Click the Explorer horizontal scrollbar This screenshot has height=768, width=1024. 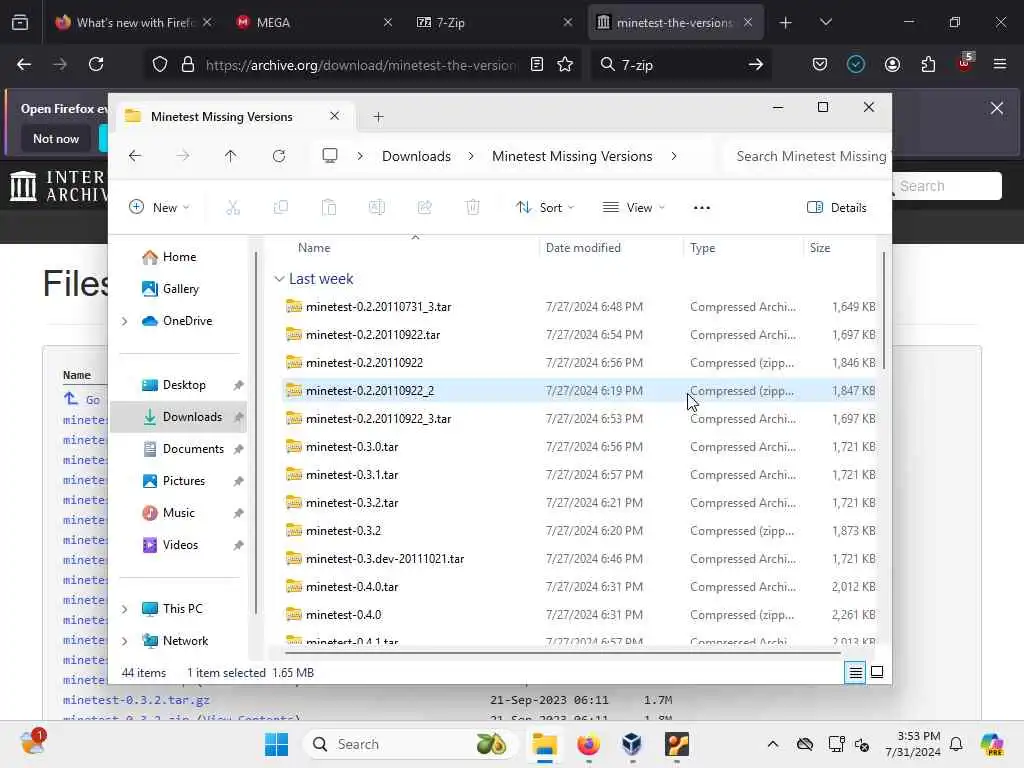click(562, 652)
